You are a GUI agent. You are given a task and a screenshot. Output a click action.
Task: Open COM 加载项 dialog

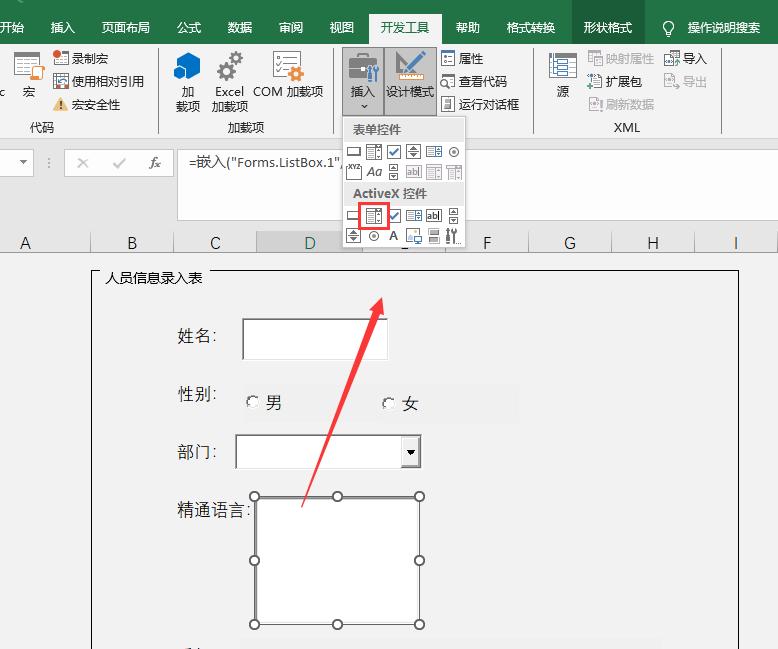point(288,74)
